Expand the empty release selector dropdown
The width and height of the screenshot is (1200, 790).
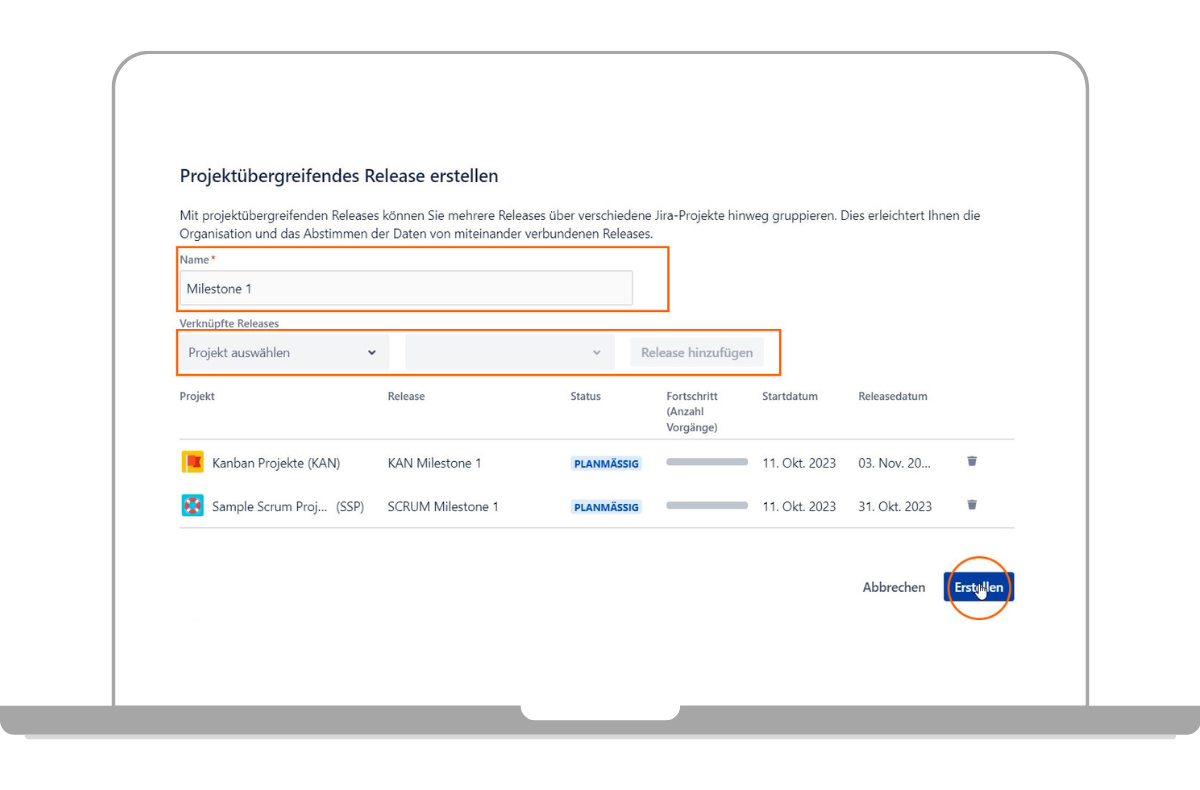click(x=509, y=353)
